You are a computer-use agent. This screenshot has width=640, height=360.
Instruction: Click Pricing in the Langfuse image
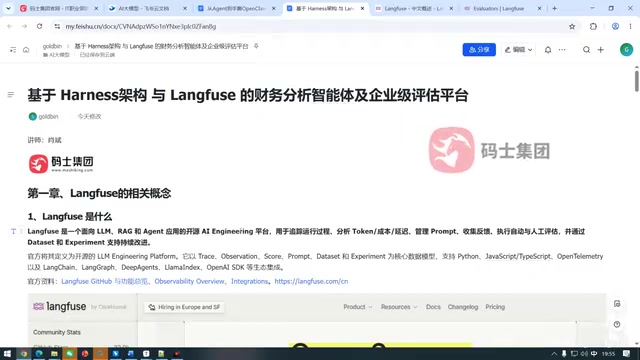point(495,307)
